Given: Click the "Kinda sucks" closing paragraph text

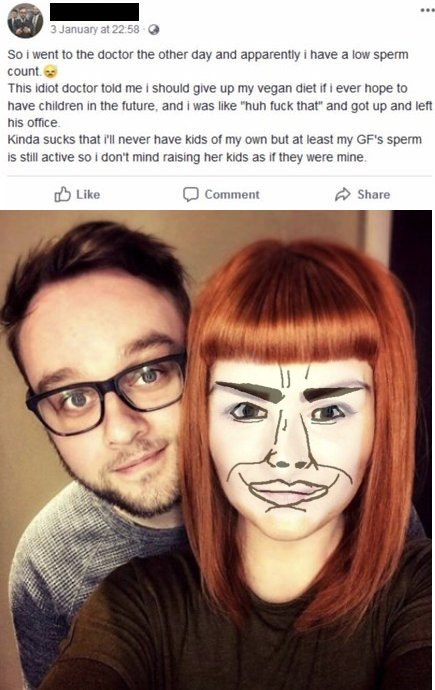Looking at the screenshot, I should coord(215,148).
